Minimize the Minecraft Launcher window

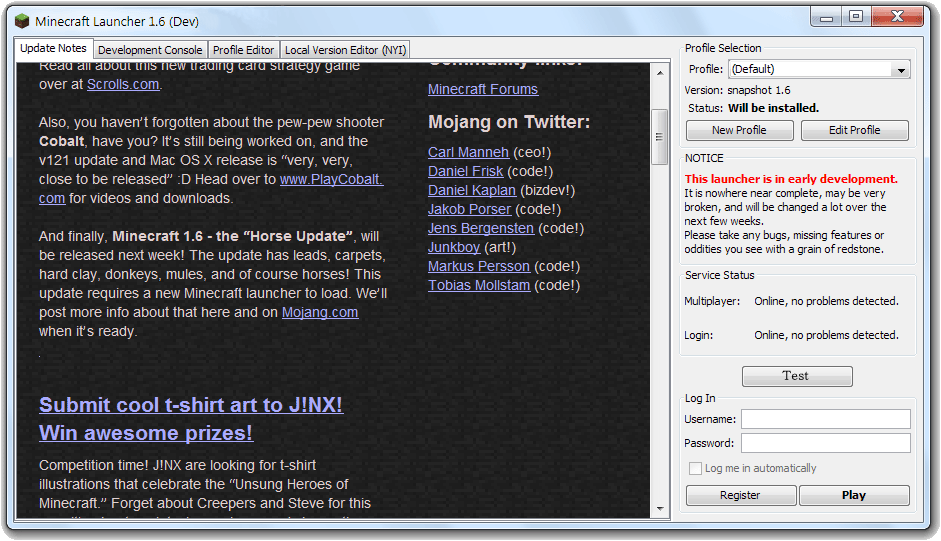pos(826,17)
